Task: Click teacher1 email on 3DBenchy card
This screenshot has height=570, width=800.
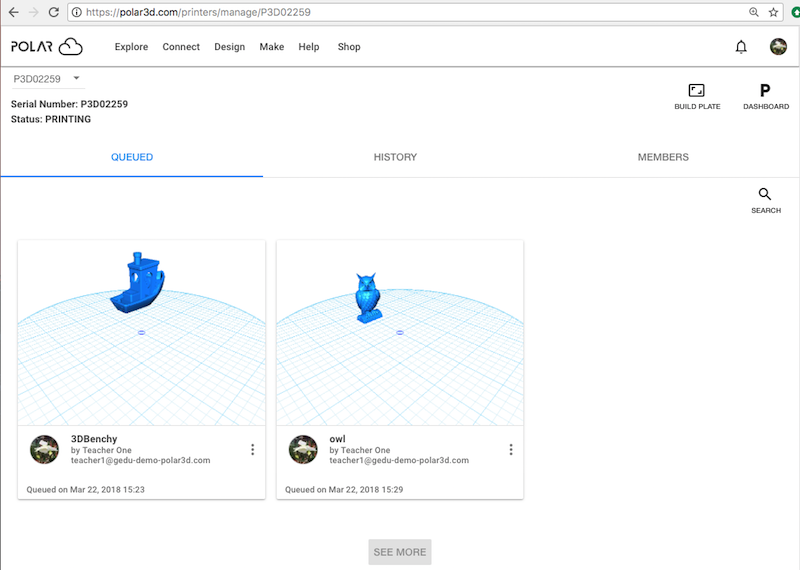Action: click(x=140, y=460)
